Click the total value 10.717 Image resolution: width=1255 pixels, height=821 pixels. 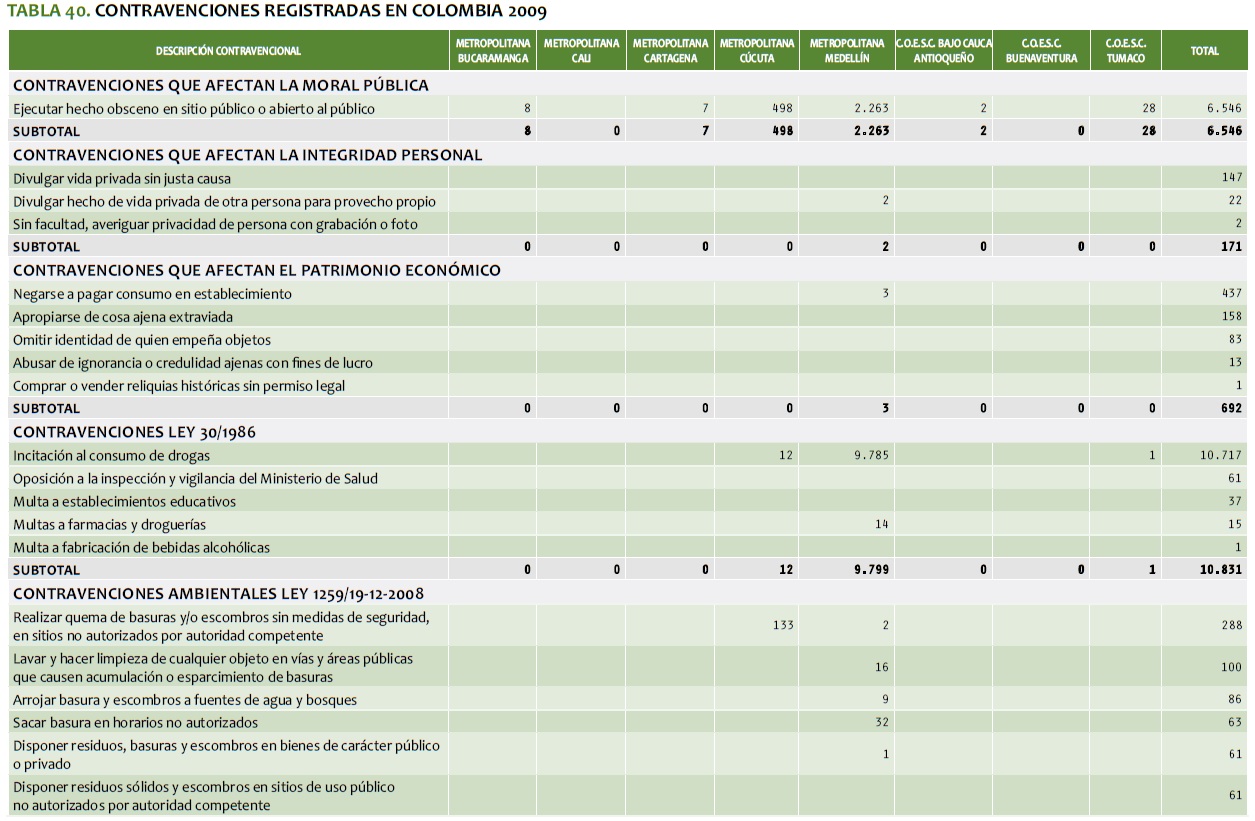point(1221,456)
